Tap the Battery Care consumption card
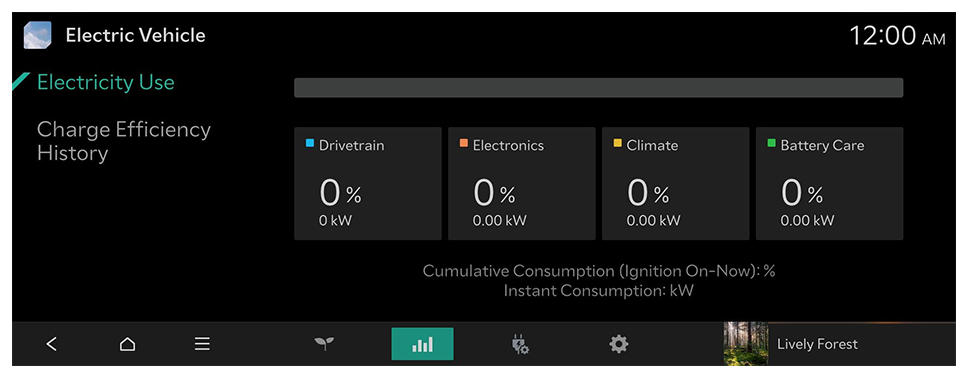Screen dimensions: 968x378 point(829,183)
